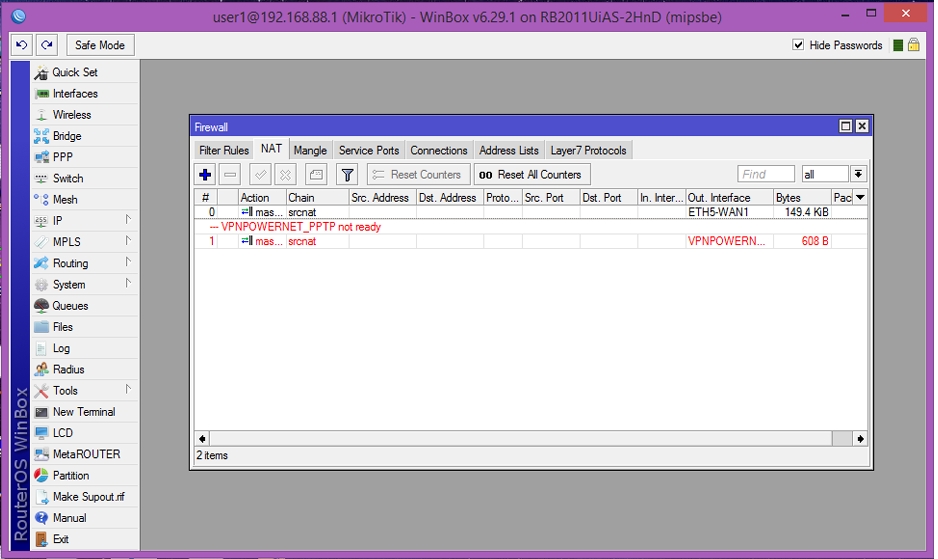Open MetaROUTER in the sidebar
Image resolution: width=938 pixels, height=559 pixels.
point(86,454)
